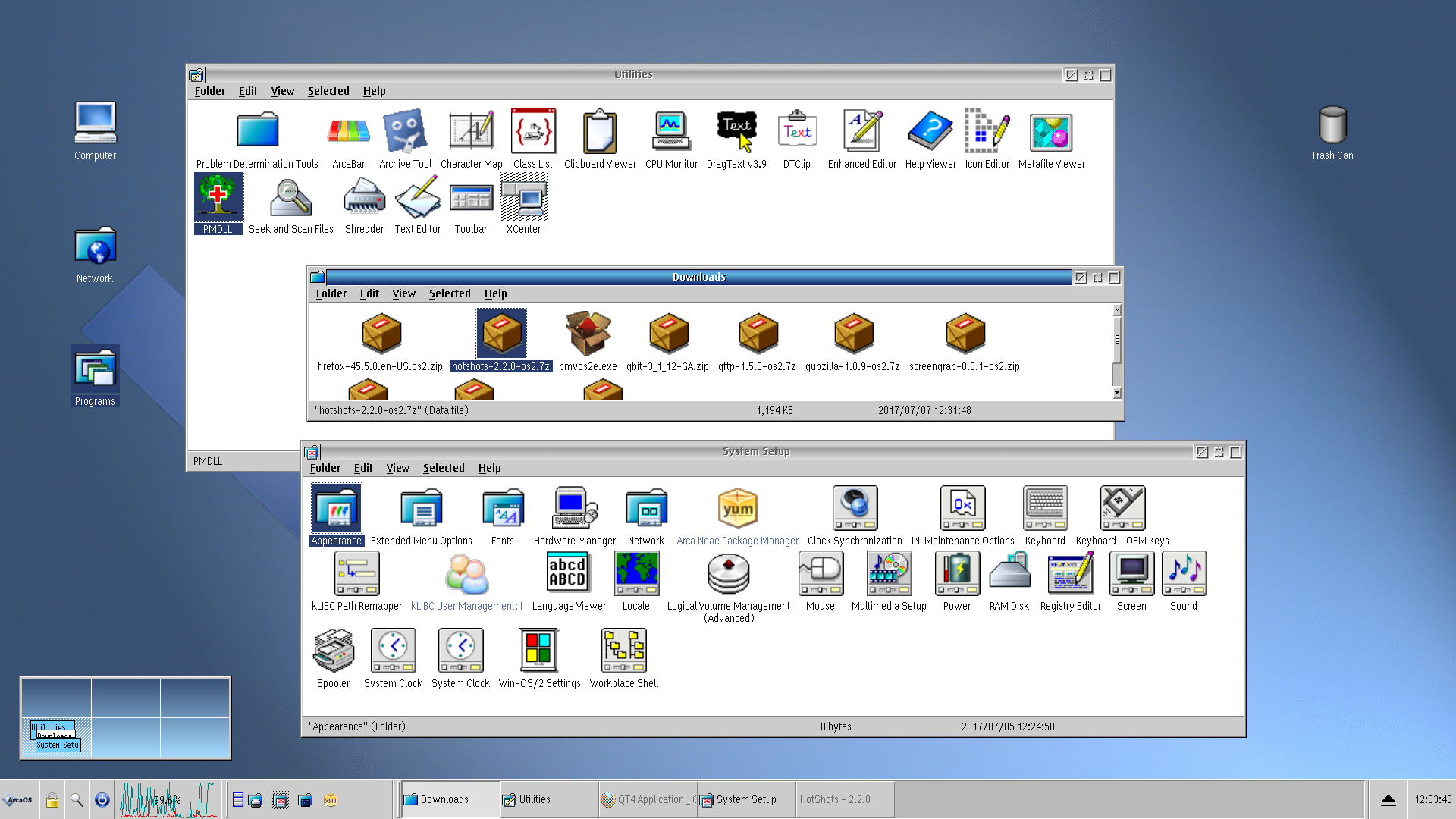The image size is (1456, 819).
Task: Open the Shredder icon
Action: [x=364, y=197]
